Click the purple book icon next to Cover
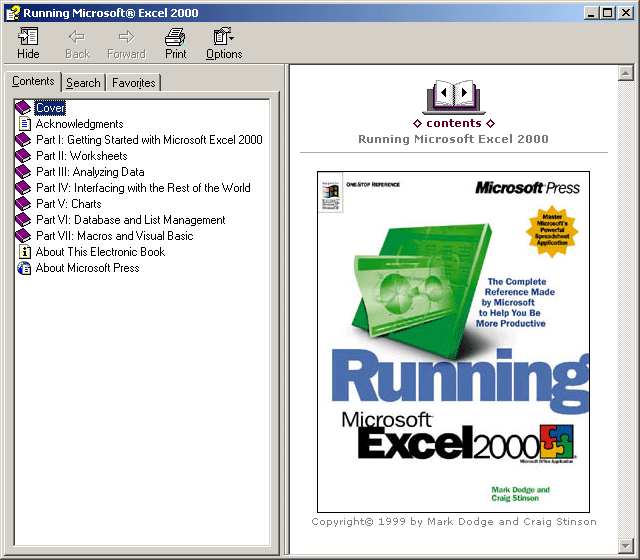This screenshot has width=640, height=560. pyautogui.click(x=23, y=108)
